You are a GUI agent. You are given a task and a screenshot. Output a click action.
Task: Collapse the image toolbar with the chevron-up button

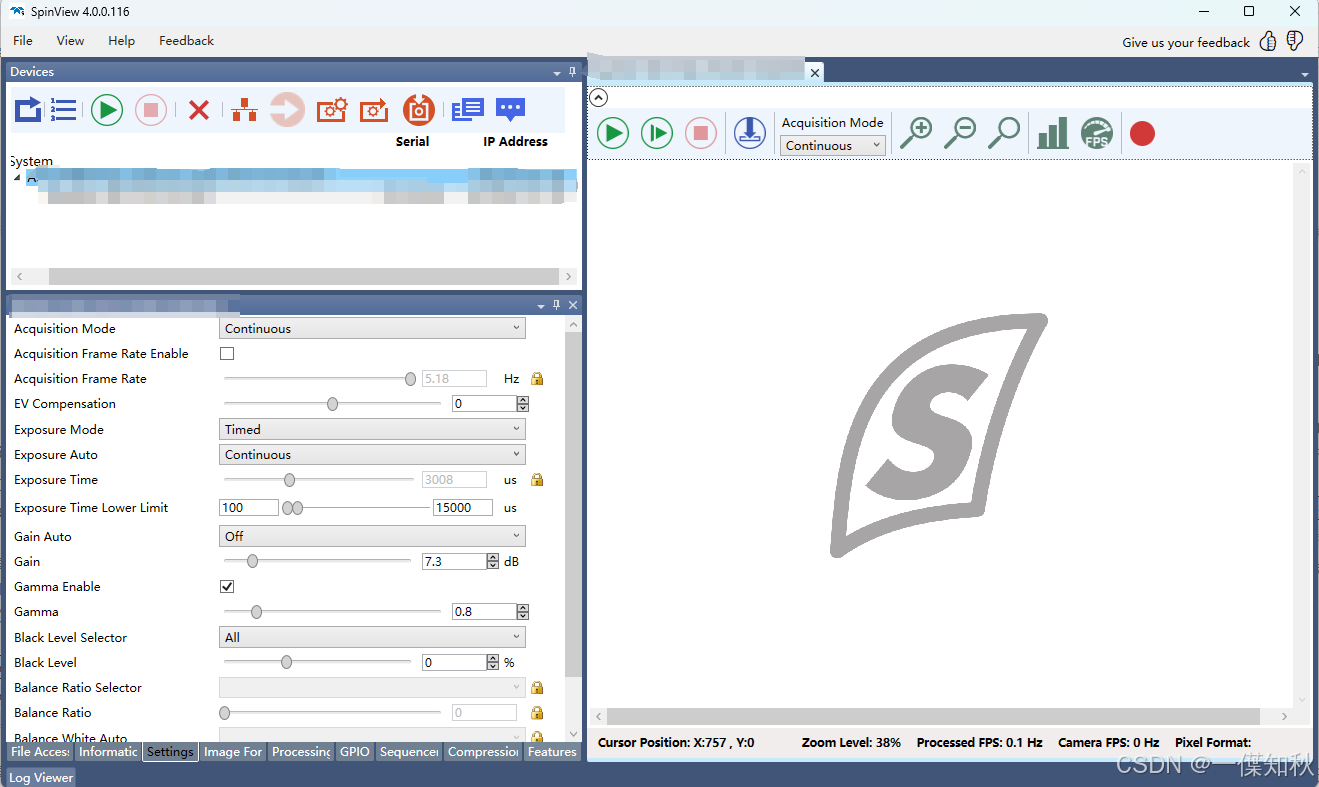click(598, 98)
